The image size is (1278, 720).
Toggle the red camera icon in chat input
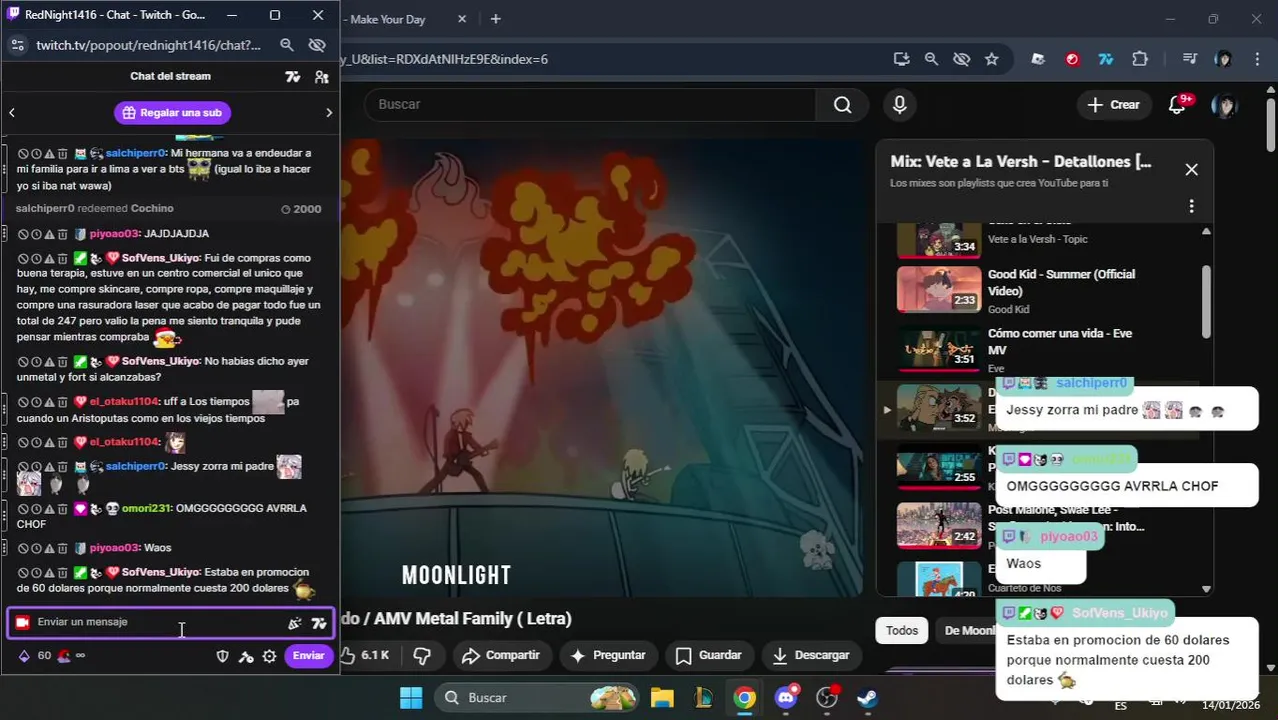[x=22, y=623]
